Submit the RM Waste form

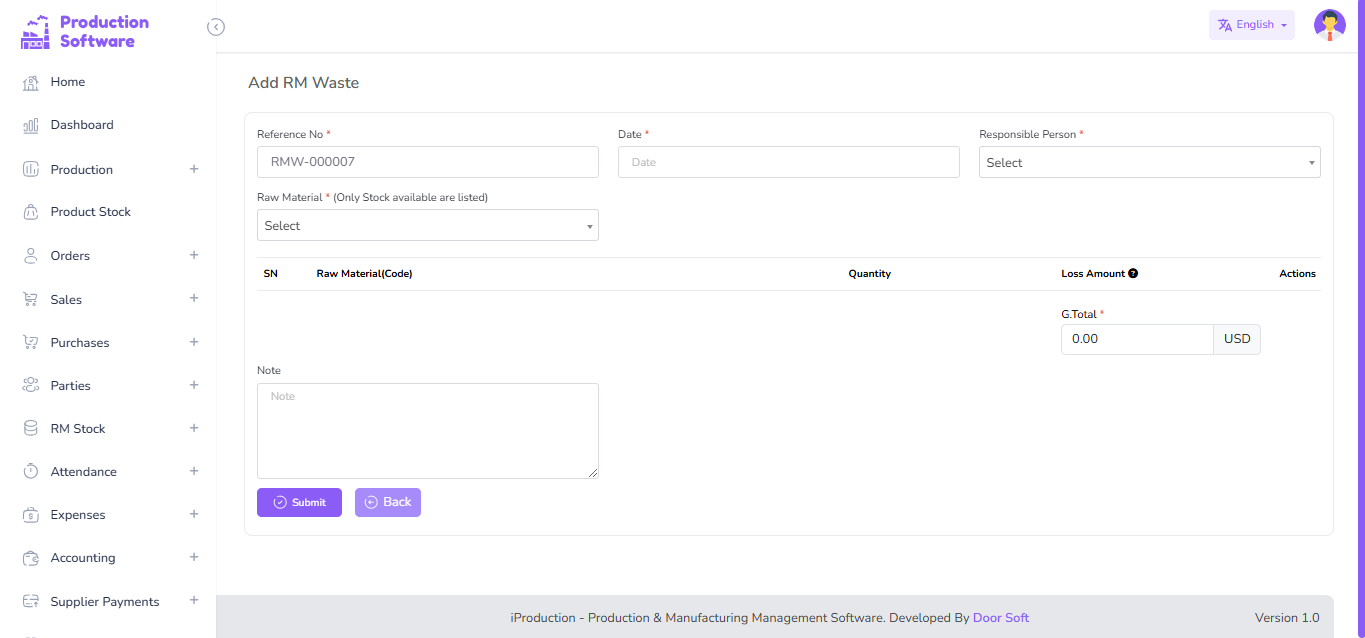[299, 502]
